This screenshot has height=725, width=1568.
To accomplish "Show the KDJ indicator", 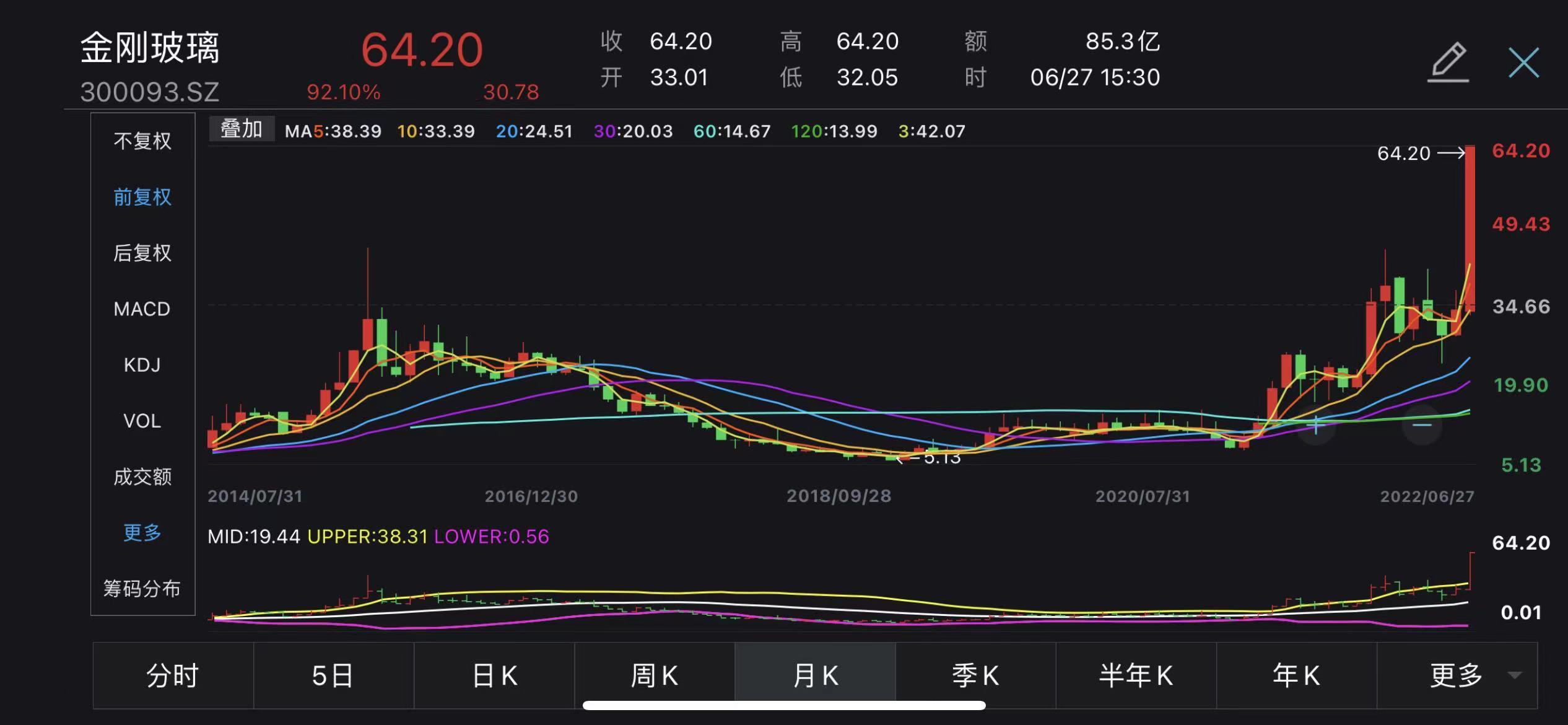I will coord(142,365).
